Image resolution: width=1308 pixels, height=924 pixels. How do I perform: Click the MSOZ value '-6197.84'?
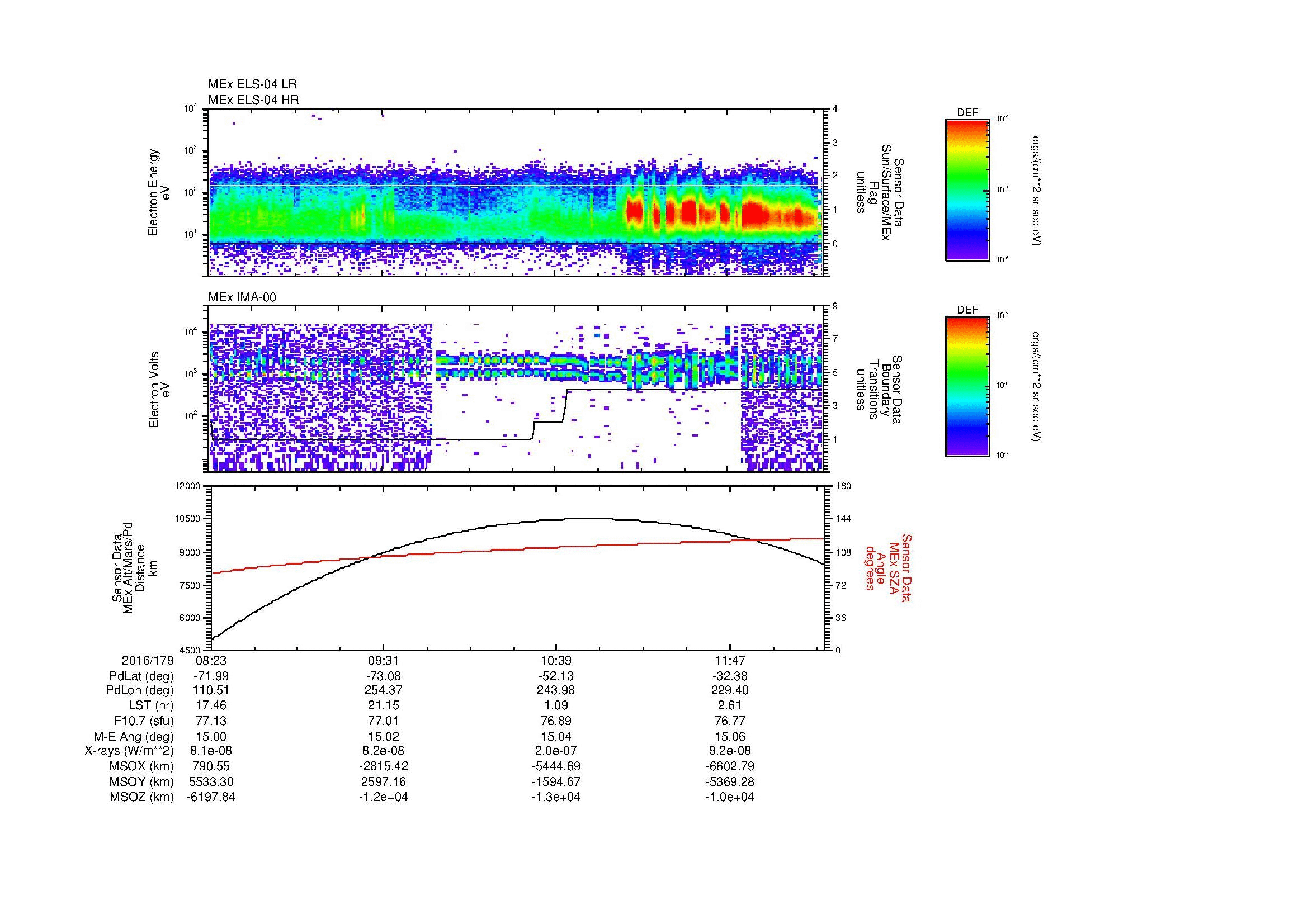(211, 797)
